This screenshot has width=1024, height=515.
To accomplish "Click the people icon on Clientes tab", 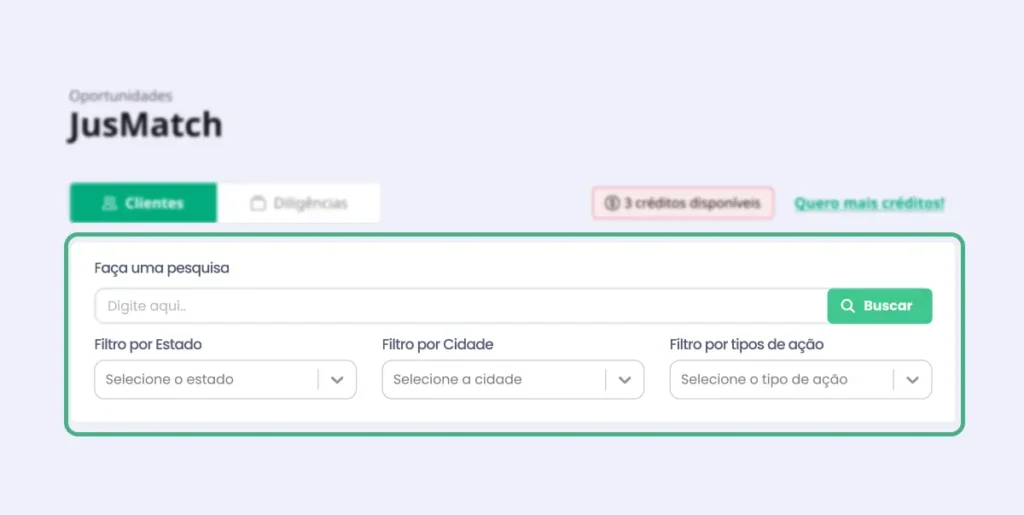I will coord(110,203).
